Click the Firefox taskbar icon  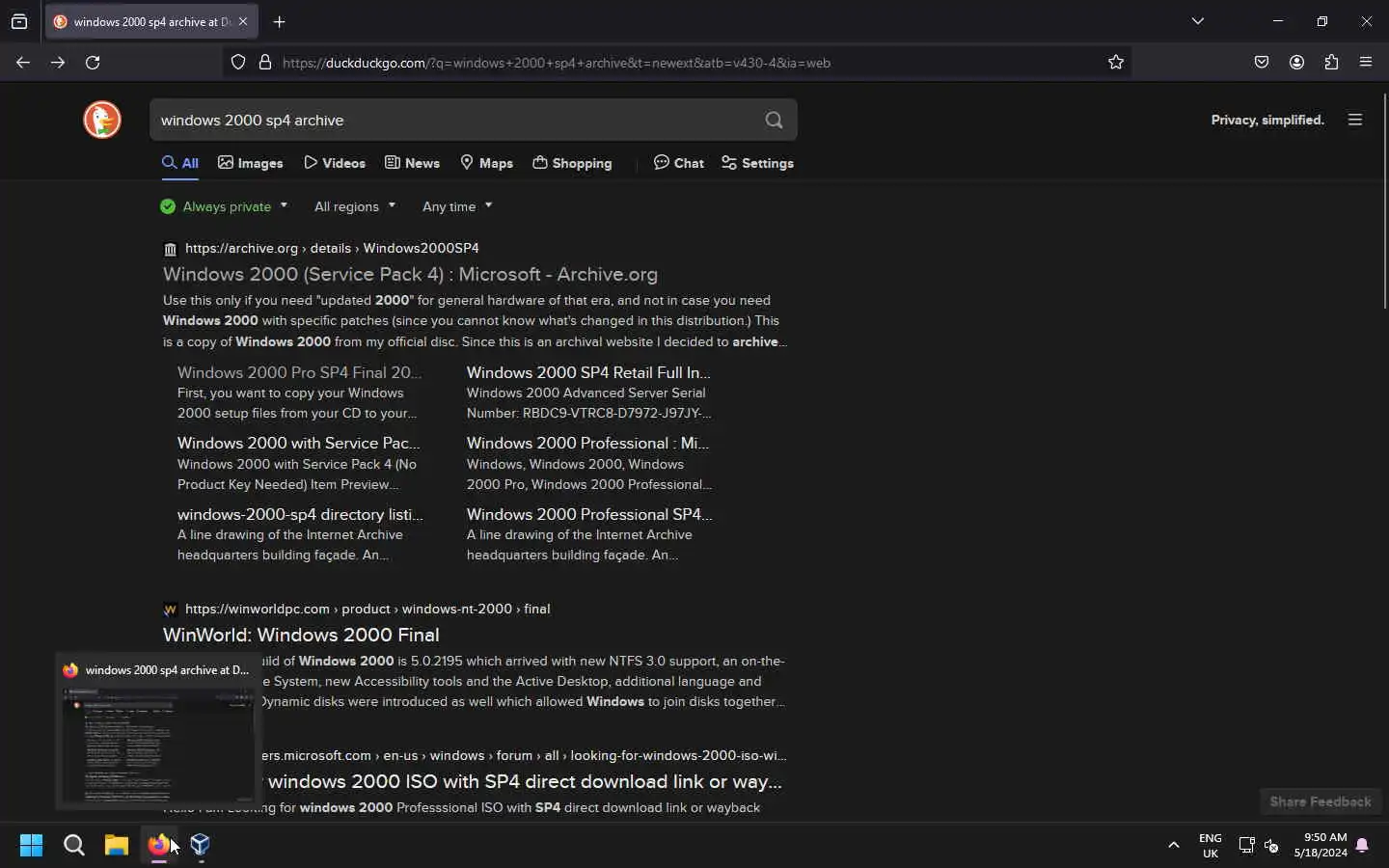click(159, 846)
